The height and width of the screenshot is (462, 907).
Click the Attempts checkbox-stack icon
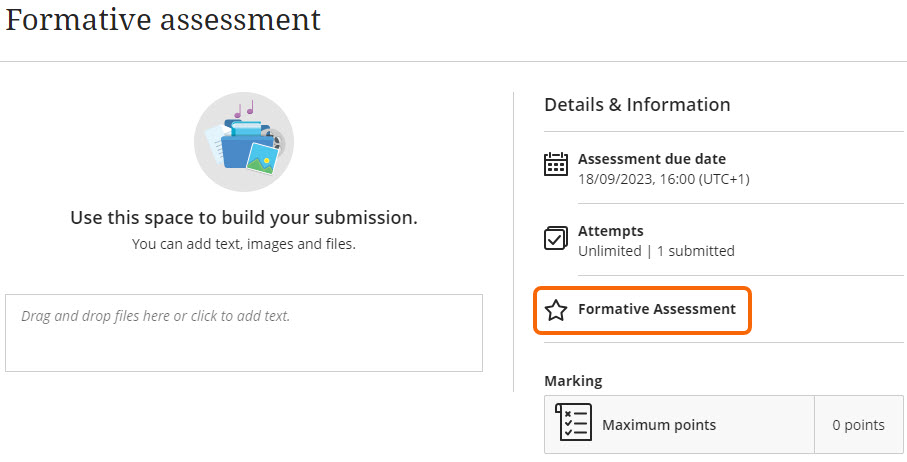(x=556, y=238)
